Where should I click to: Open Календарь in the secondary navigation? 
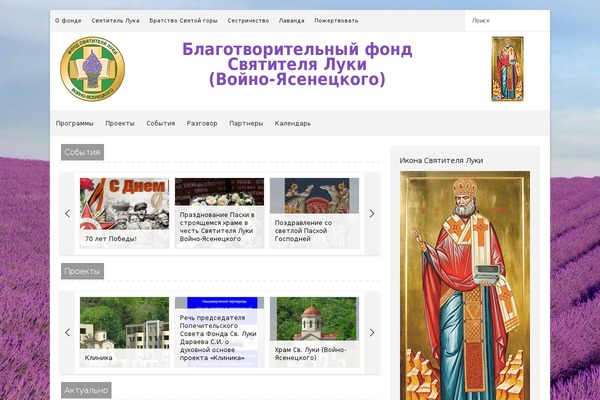[293, 123]
